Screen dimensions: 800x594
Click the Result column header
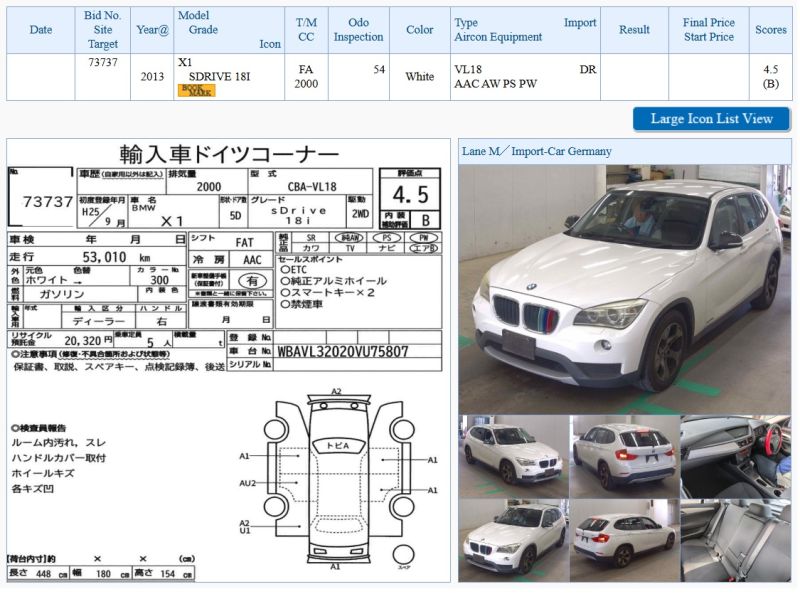point(634,30)
